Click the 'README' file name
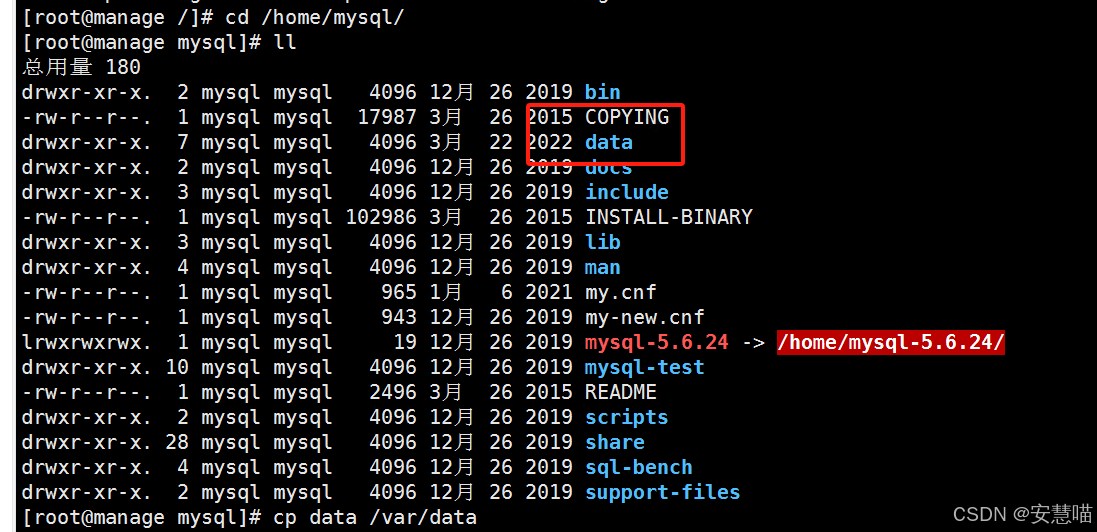This screenshot has width=1097, height=532. tap(621, 392)
